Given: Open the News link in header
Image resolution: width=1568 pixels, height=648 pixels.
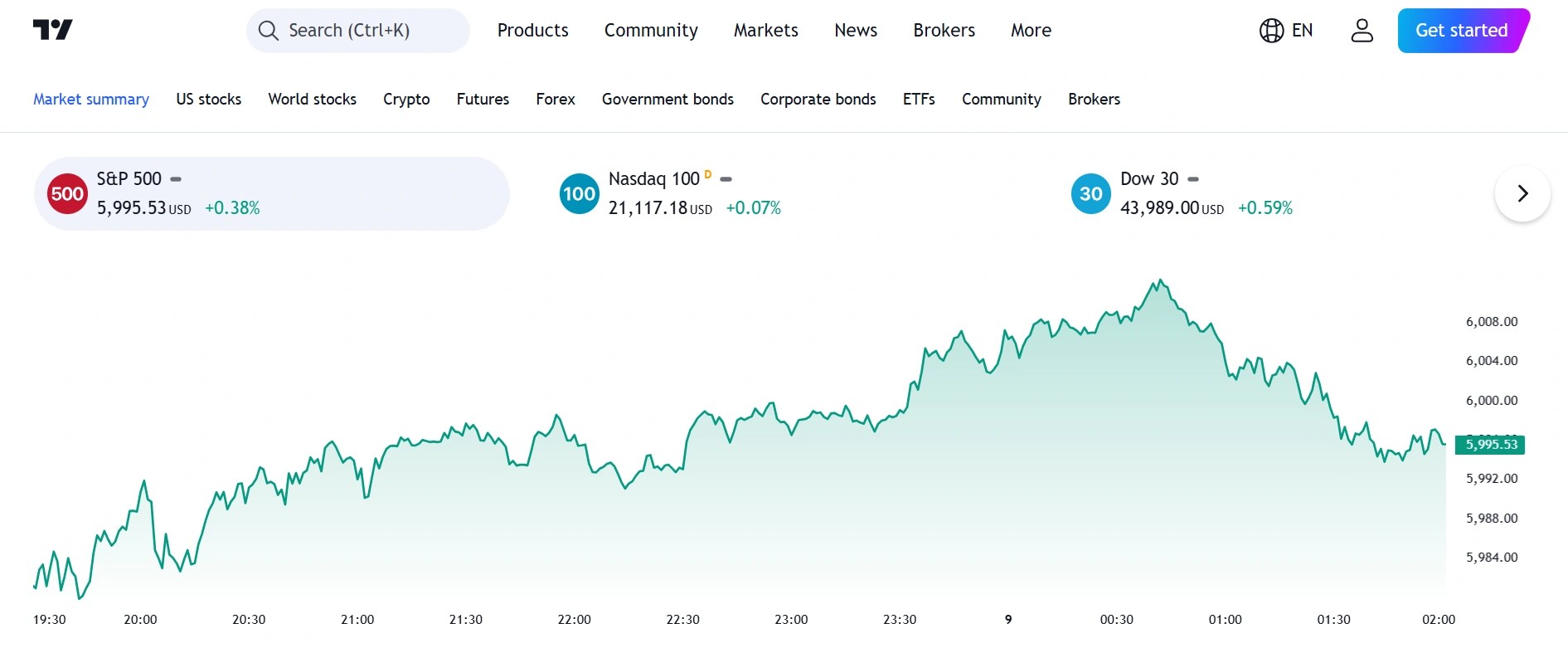Looking at the screenshot, I should [856, 31].
